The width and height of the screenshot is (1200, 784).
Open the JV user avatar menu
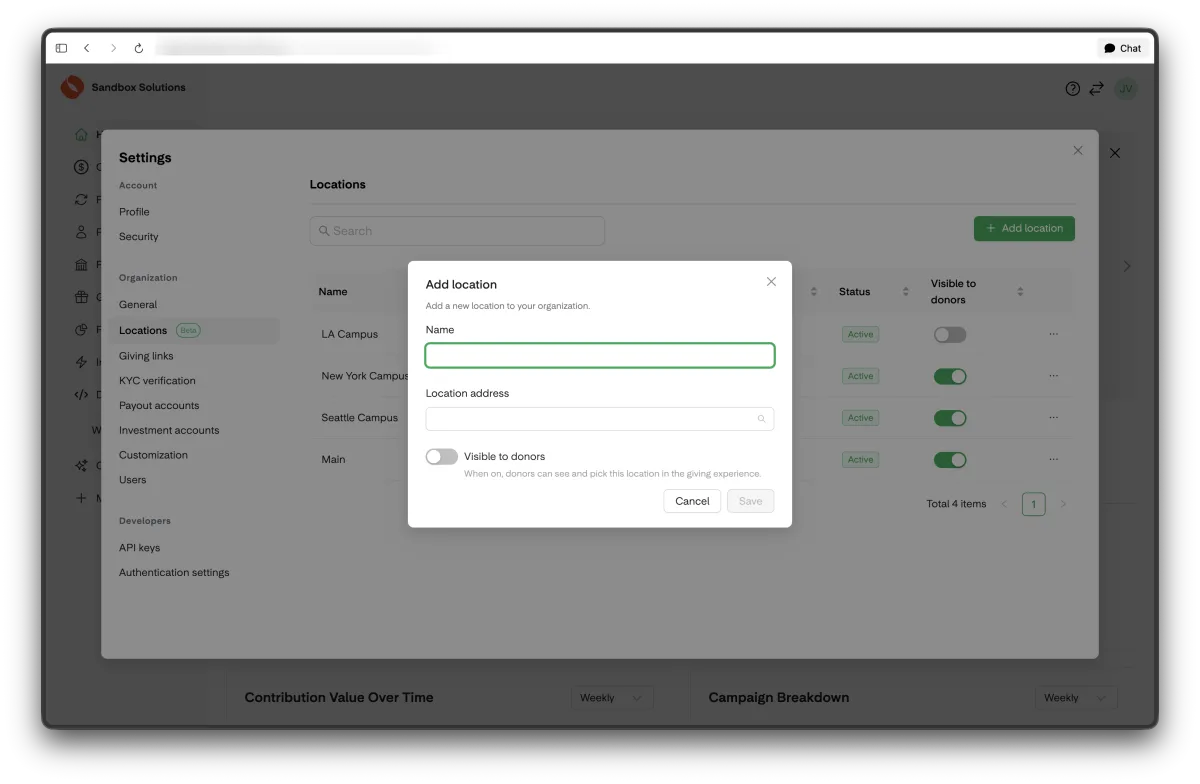point(1126,89)
